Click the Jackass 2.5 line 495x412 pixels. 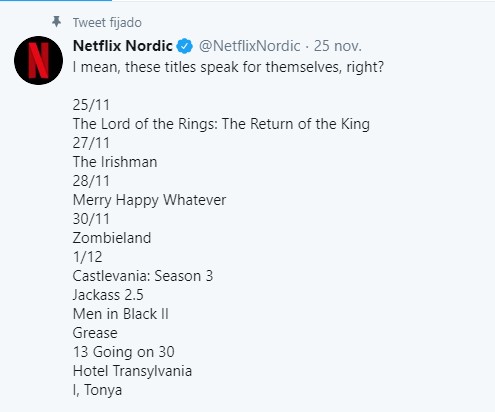tap(108, 295)
